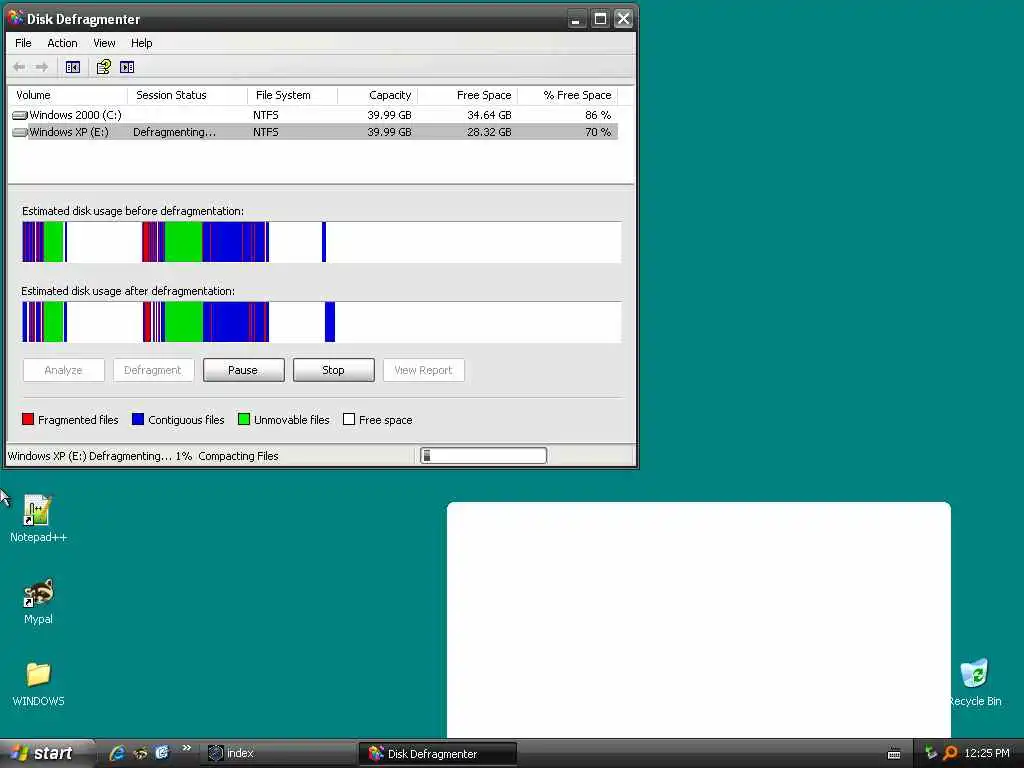
Task: Switch to the index taskbar window
Action: 278,754
